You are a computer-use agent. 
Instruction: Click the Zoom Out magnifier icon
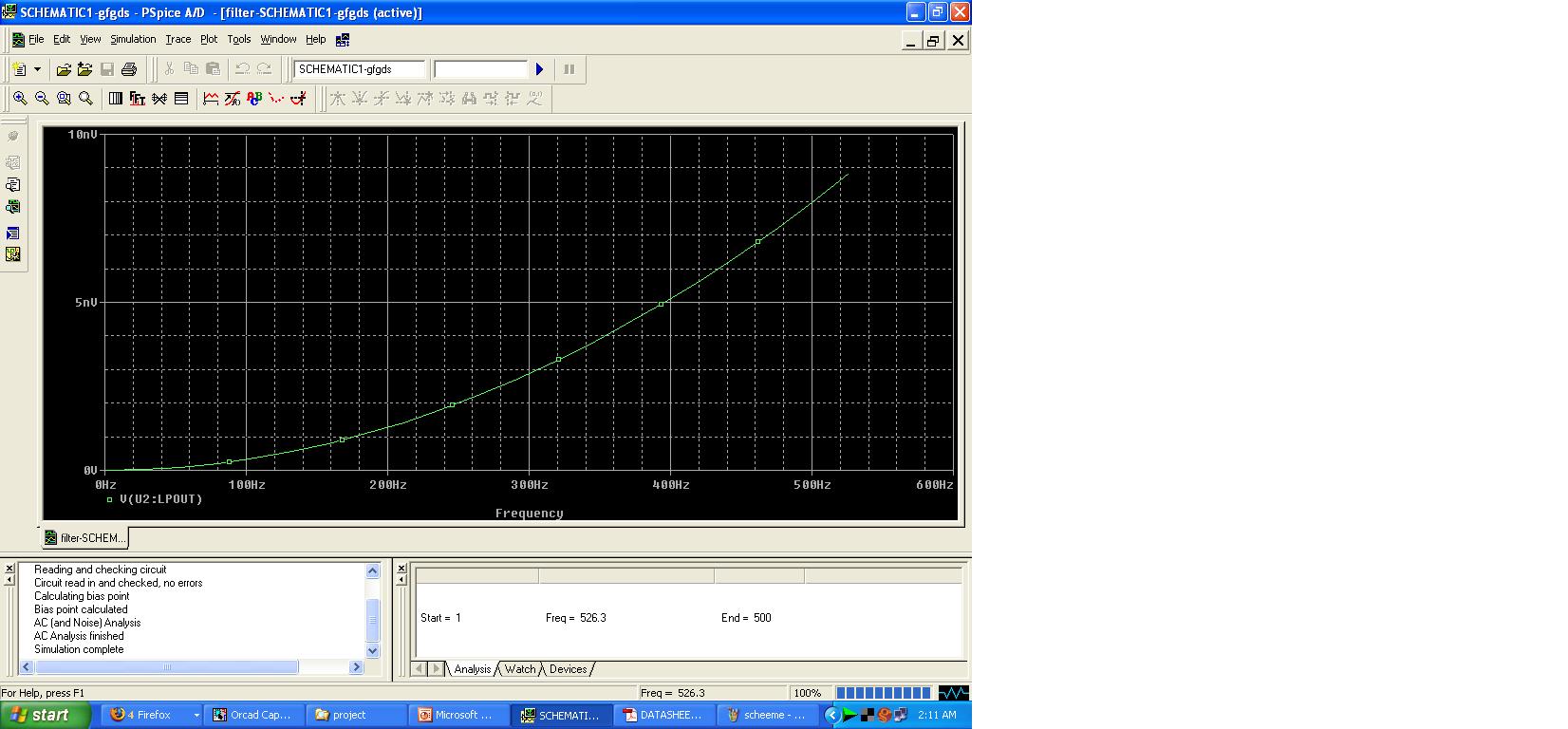[42, 98]
